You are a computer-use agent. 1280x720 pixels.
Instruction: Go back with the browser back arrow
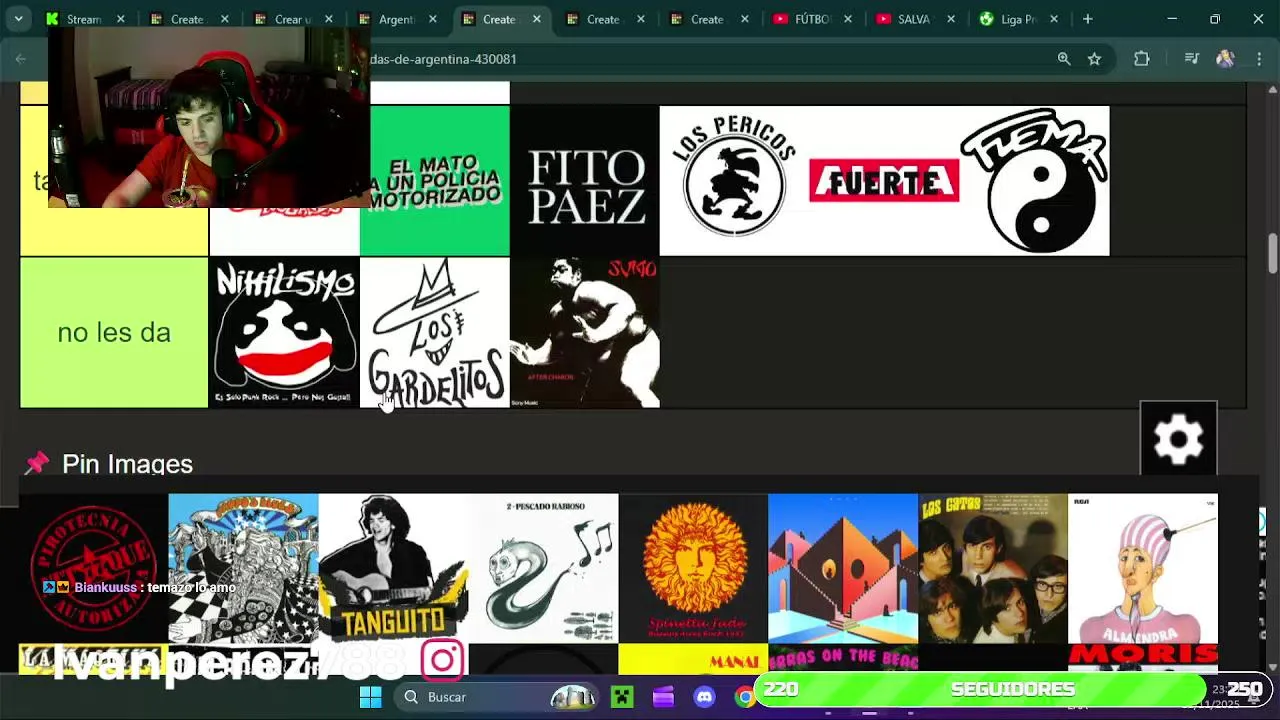[21, 59]
